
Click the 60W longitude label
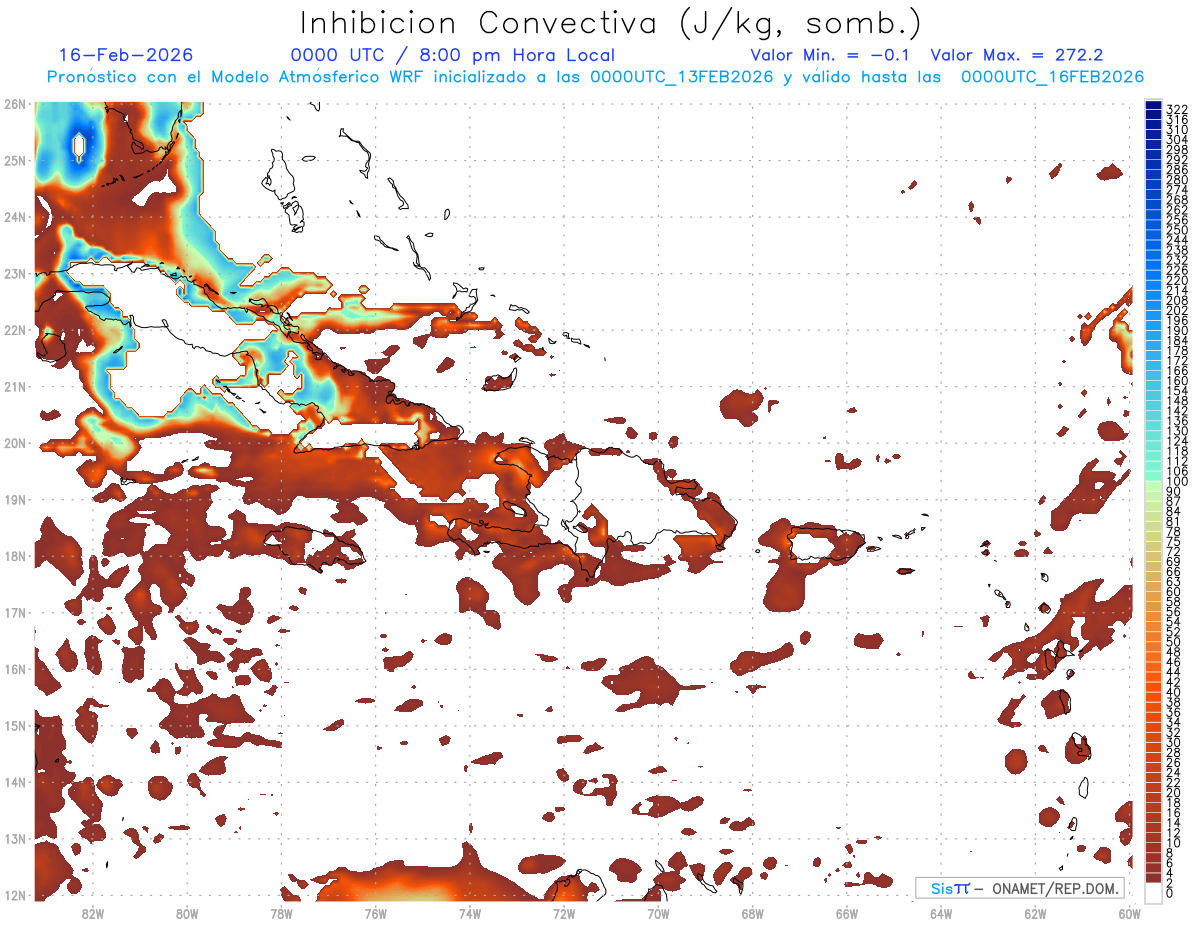1130,913
